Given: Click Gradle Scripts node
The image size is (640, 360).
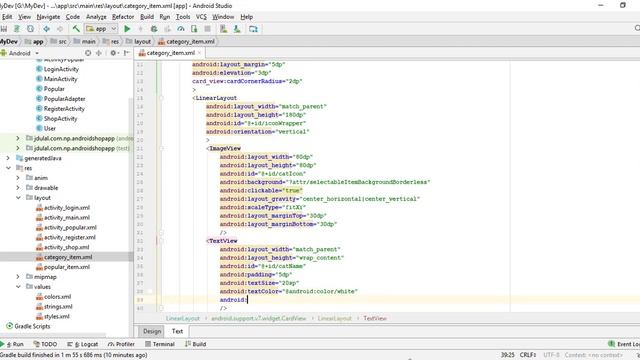Looking at the screenshot, I should click(x=28, y=326).
